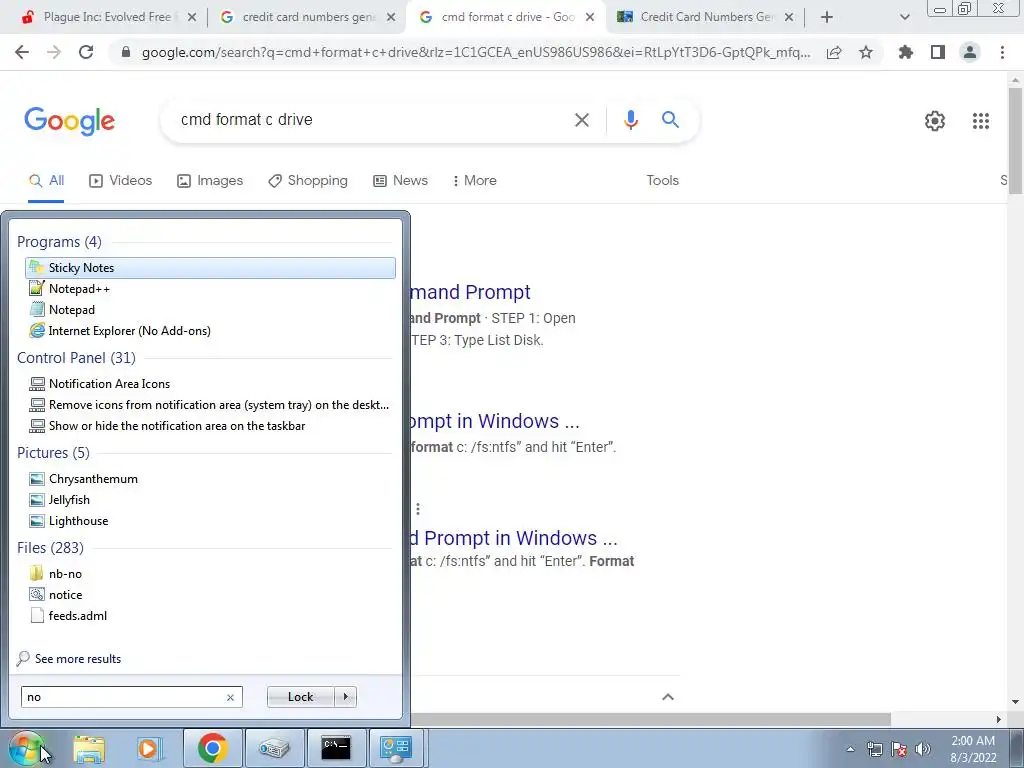This screenshot has height=768, width=1024.
Task: Open result options three-dot menu
Action: 417,509
